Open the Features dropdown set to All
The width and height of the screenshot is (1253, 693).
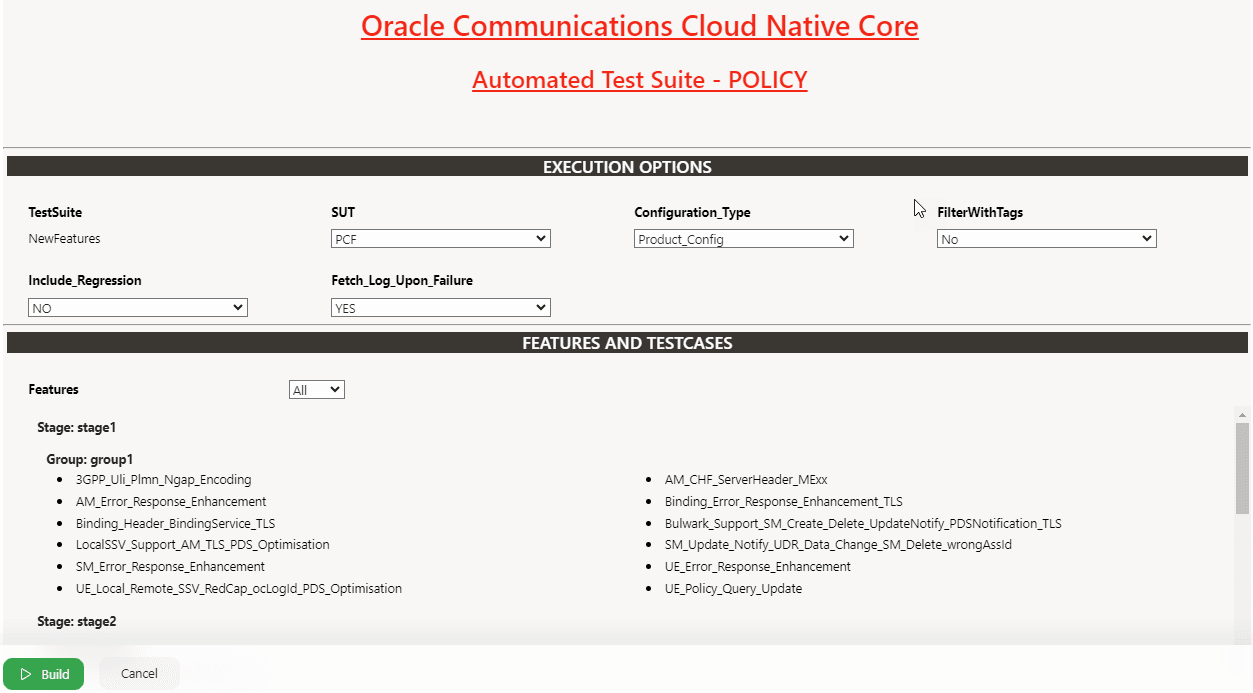[x=317, y=390]
